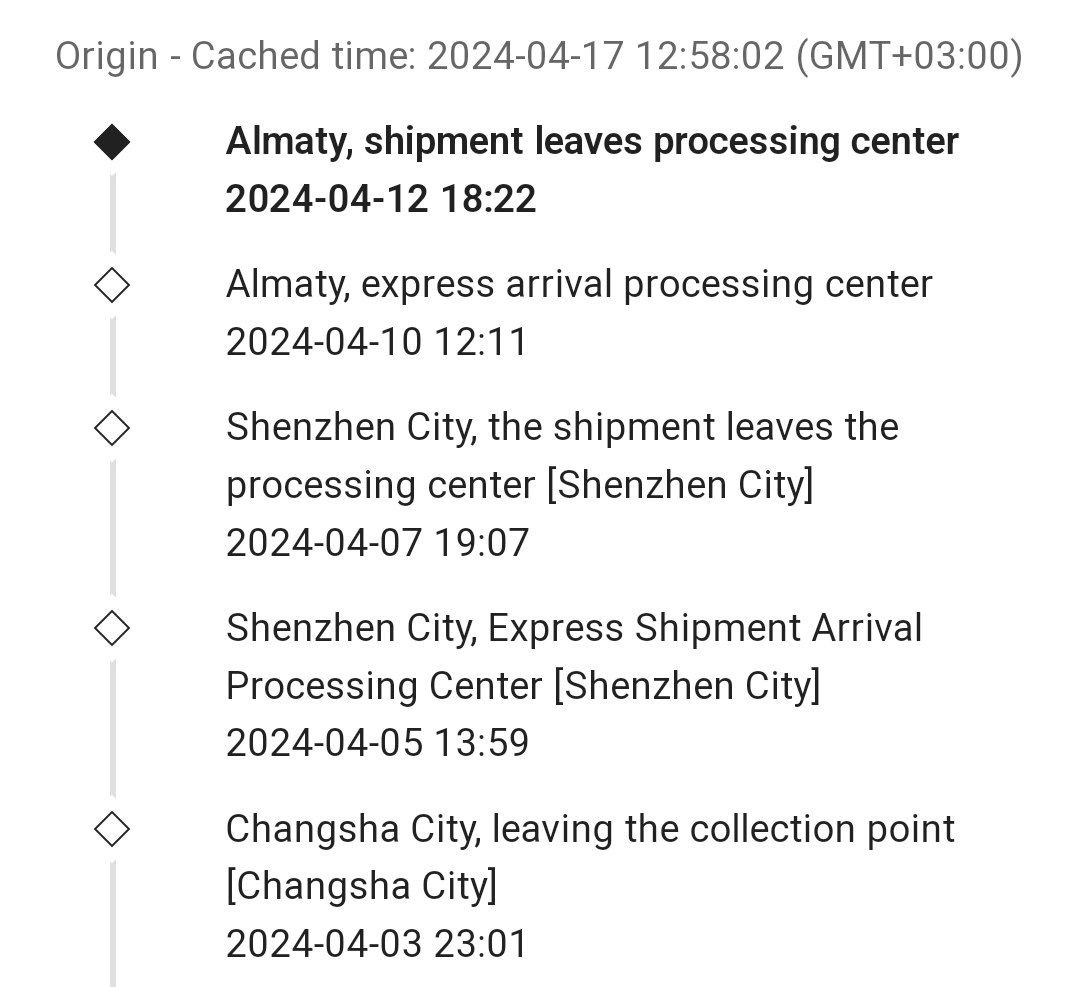
Task: Click the "Origin" label in the header
Action: [x=106, y=57]
